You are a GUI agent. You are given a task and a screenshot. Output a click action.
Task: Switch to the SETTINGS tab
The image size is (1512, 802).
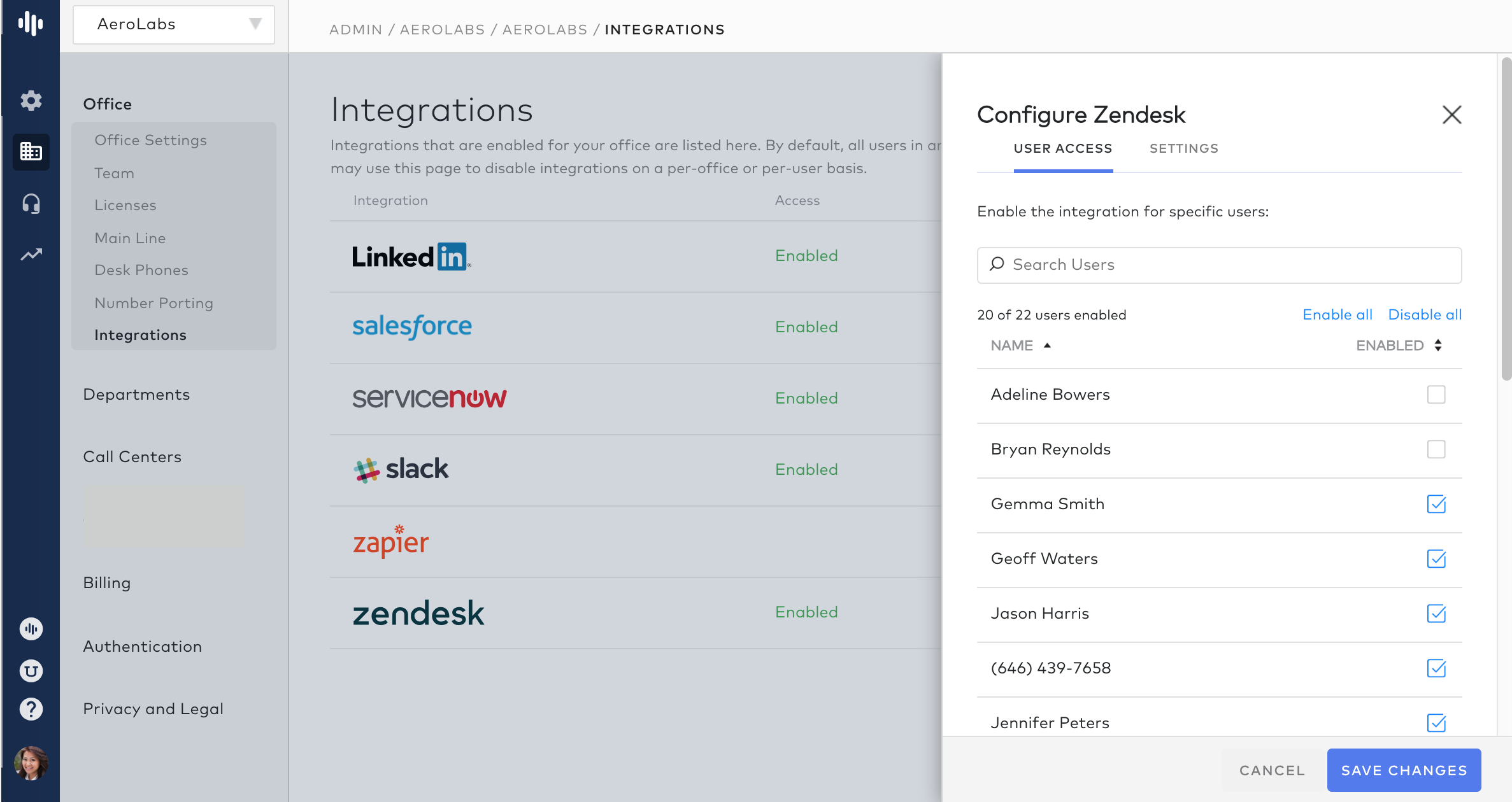tap(1184, 149)
